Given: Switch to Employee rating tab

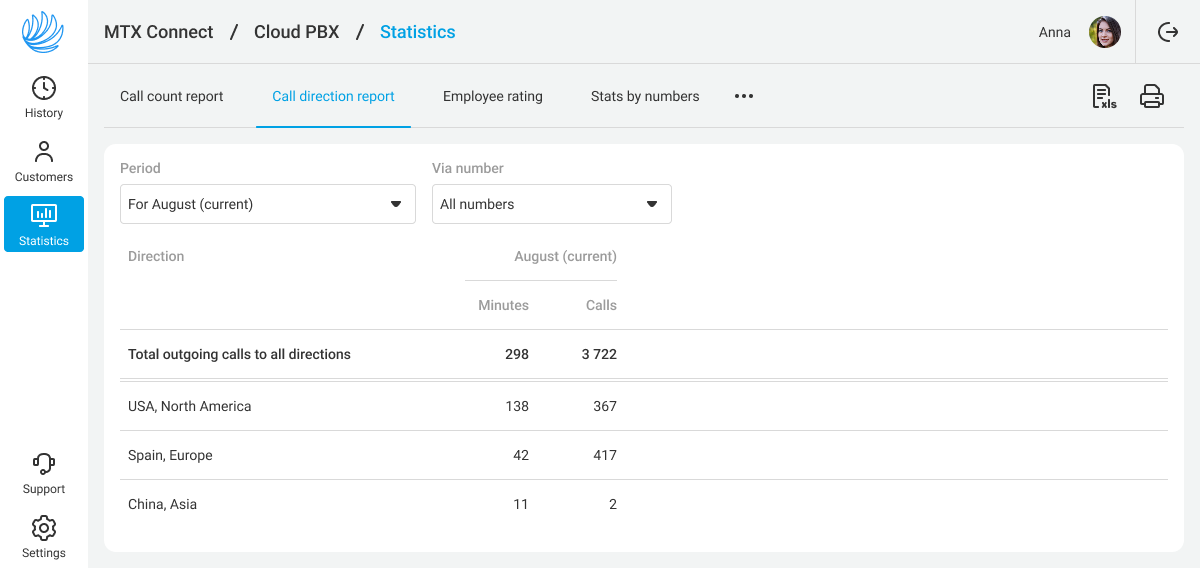Looking at the screenshot, I should coord(492,96).
